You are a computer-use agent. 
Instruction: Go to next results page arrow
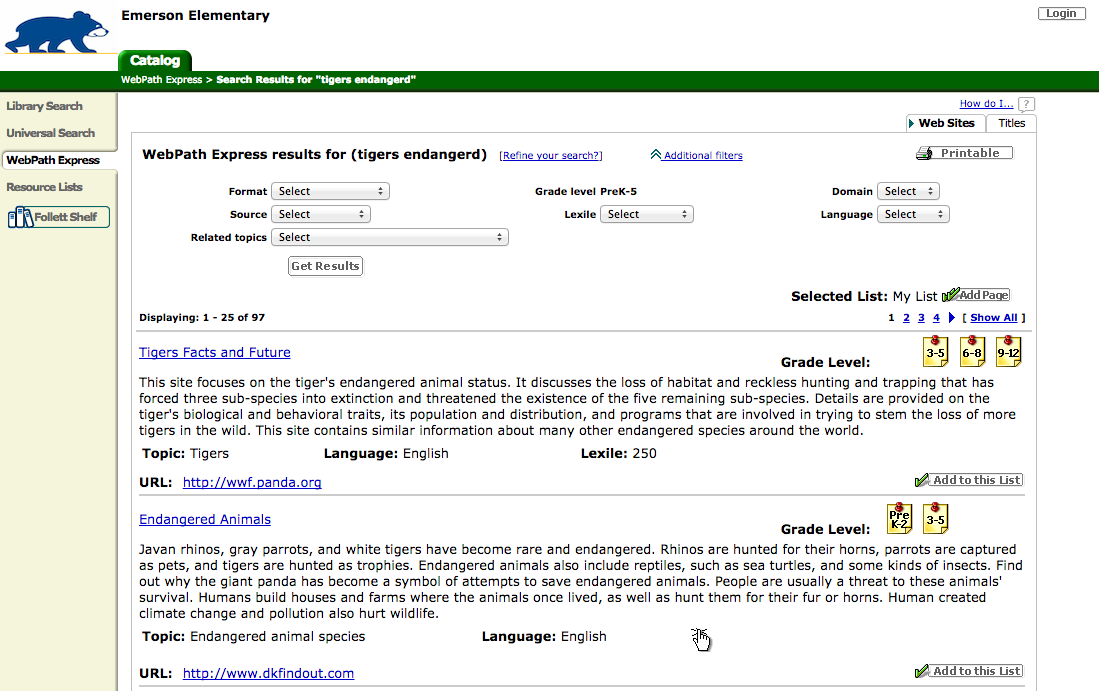(x=951, y=317)
